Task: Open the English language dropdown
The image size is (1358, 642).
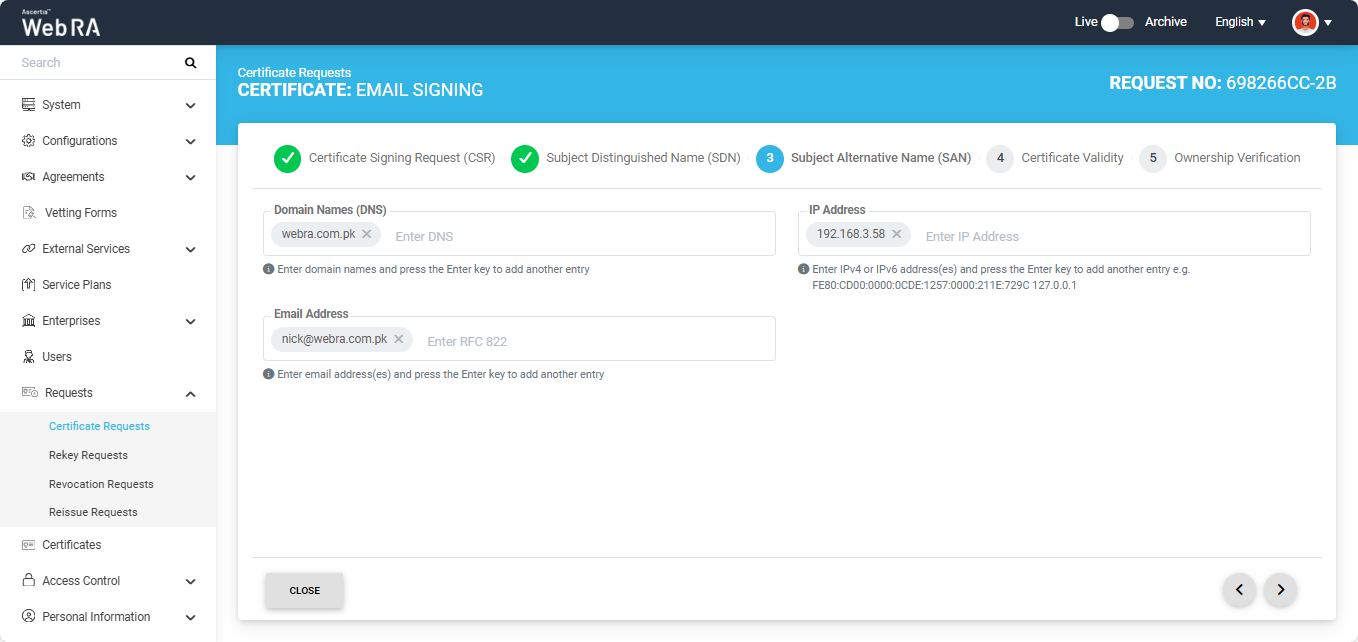Action: [x=1240, y=22]
